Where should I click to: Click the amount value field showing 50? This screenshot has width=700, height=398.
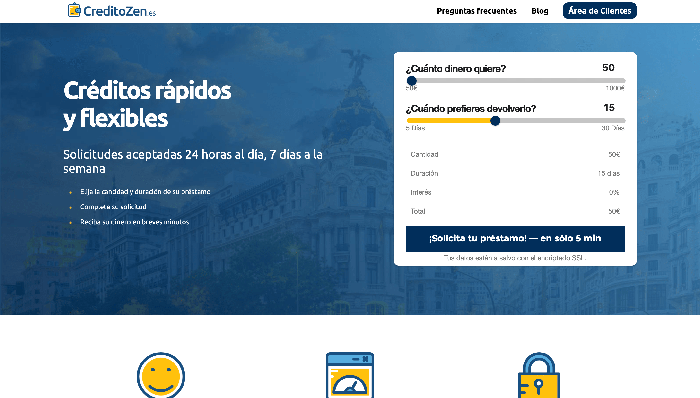(608, 68)
